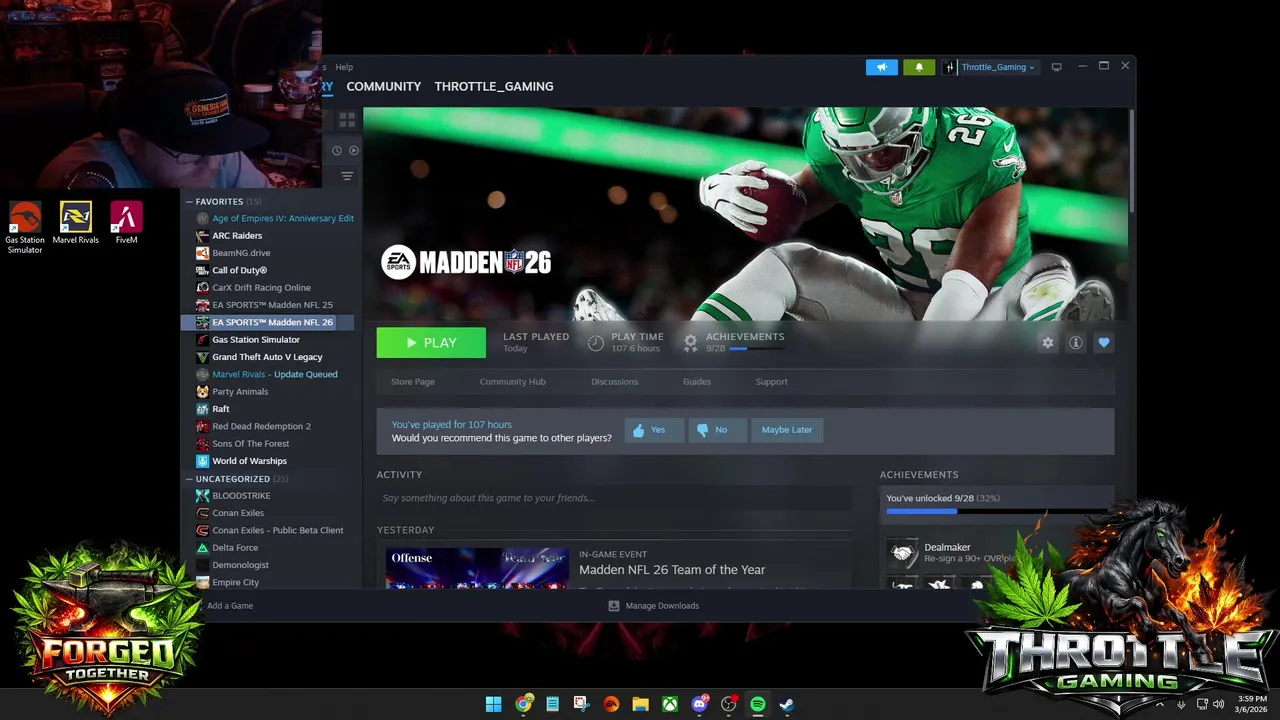Open the Support link
Screen dimensions: 1280x720
(x=771, y=382)
